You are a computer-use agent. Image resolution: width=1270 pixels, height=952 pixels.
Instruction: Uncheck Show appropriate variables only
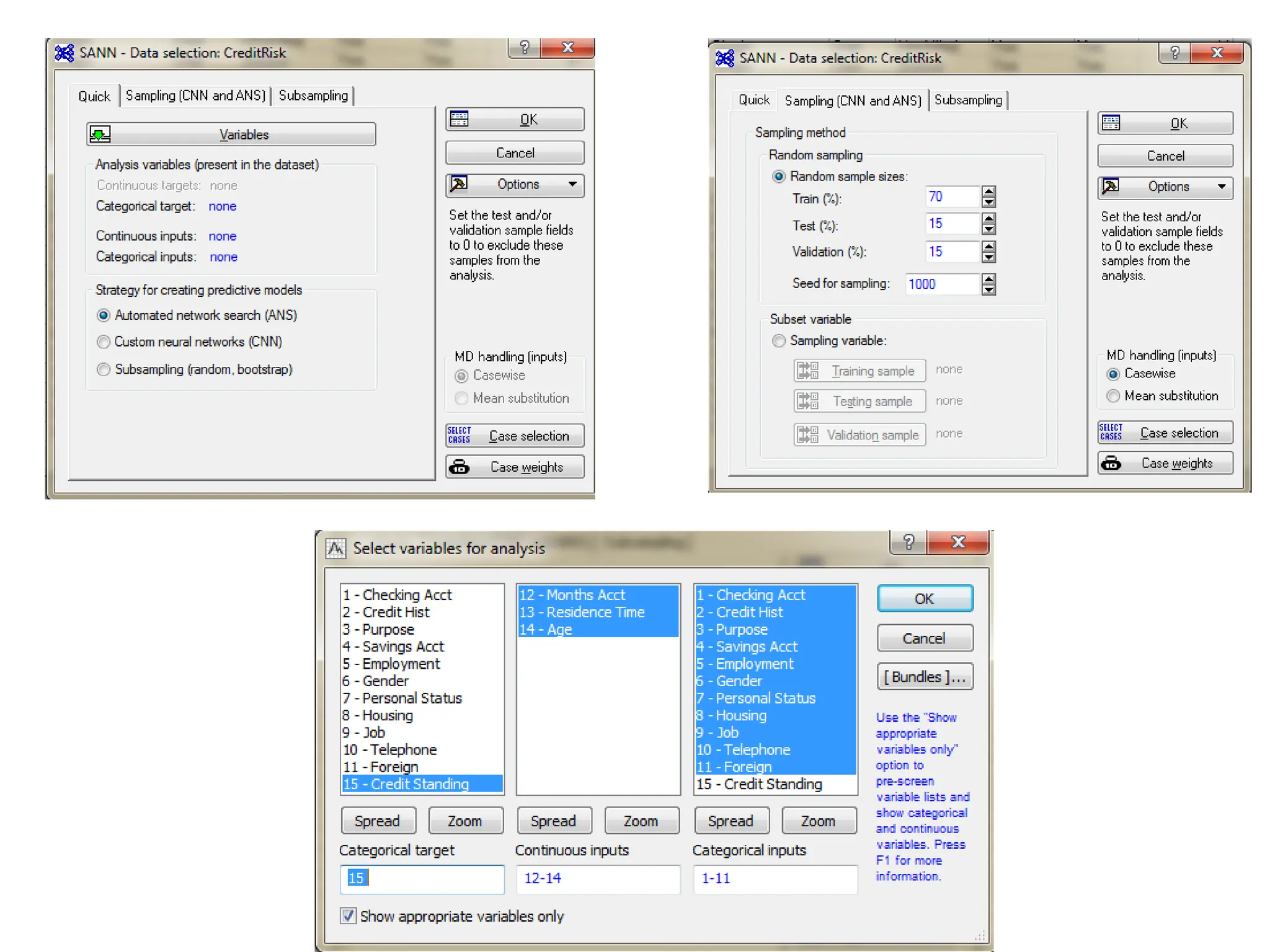coord(349,916)
